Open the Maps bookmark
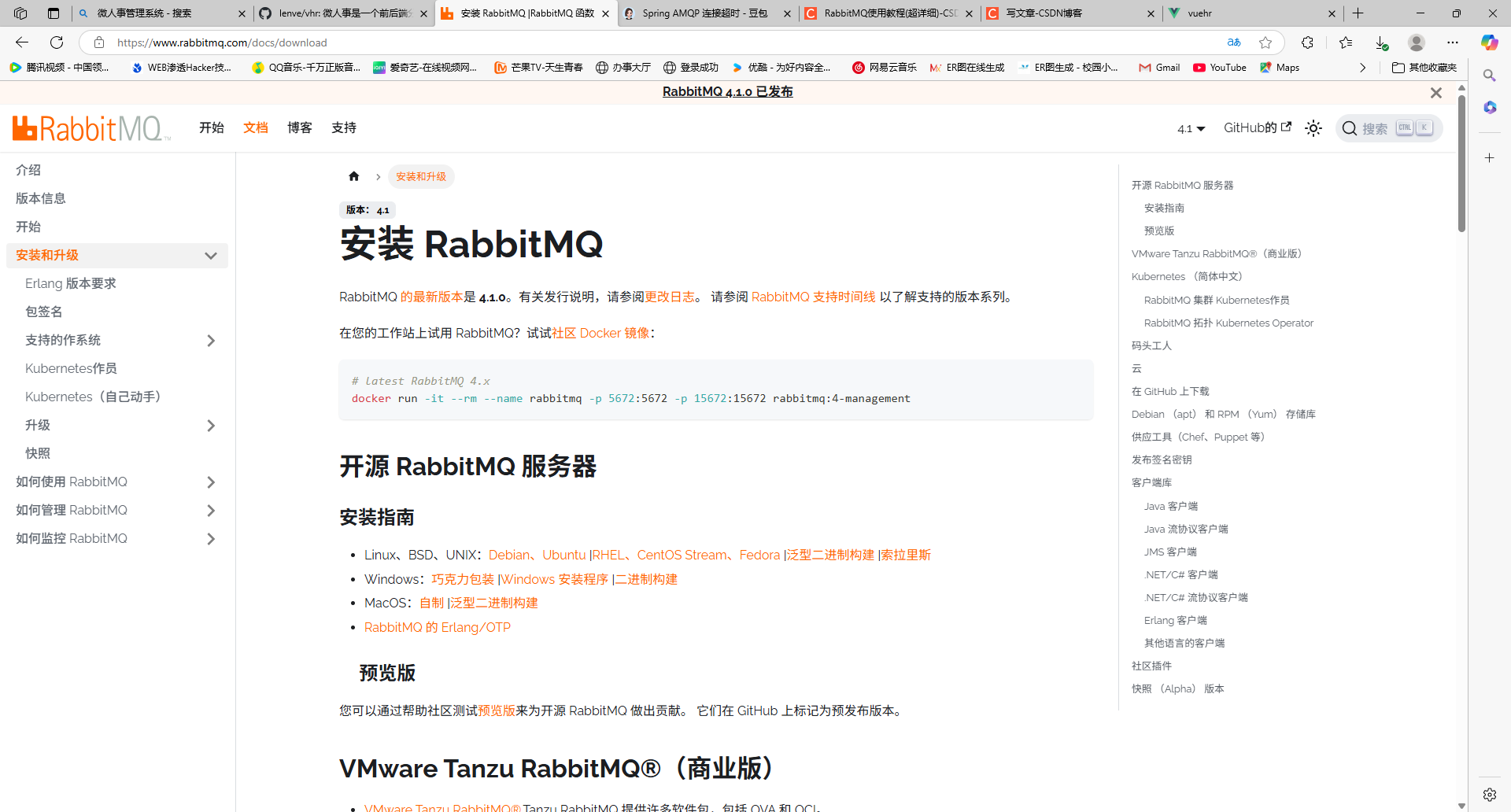This screenshot has height=812, width=1511. [x=1280, y=68]
